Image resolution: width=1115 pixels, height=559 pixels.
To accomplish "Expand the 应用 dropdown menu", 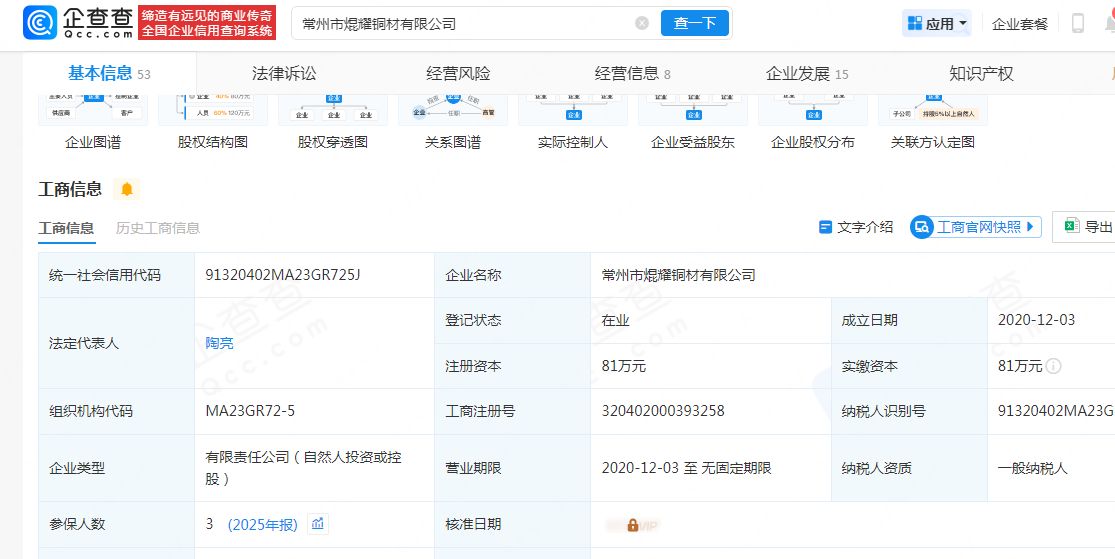I will [x=937, y=23].
